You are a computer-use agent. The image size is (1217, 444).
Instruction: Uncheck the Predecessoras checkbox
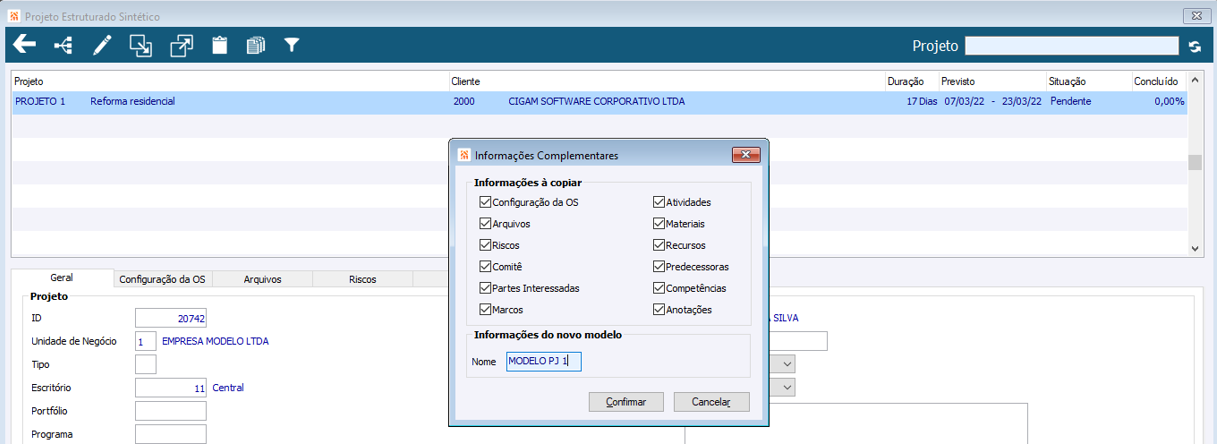tap(659, 267)
